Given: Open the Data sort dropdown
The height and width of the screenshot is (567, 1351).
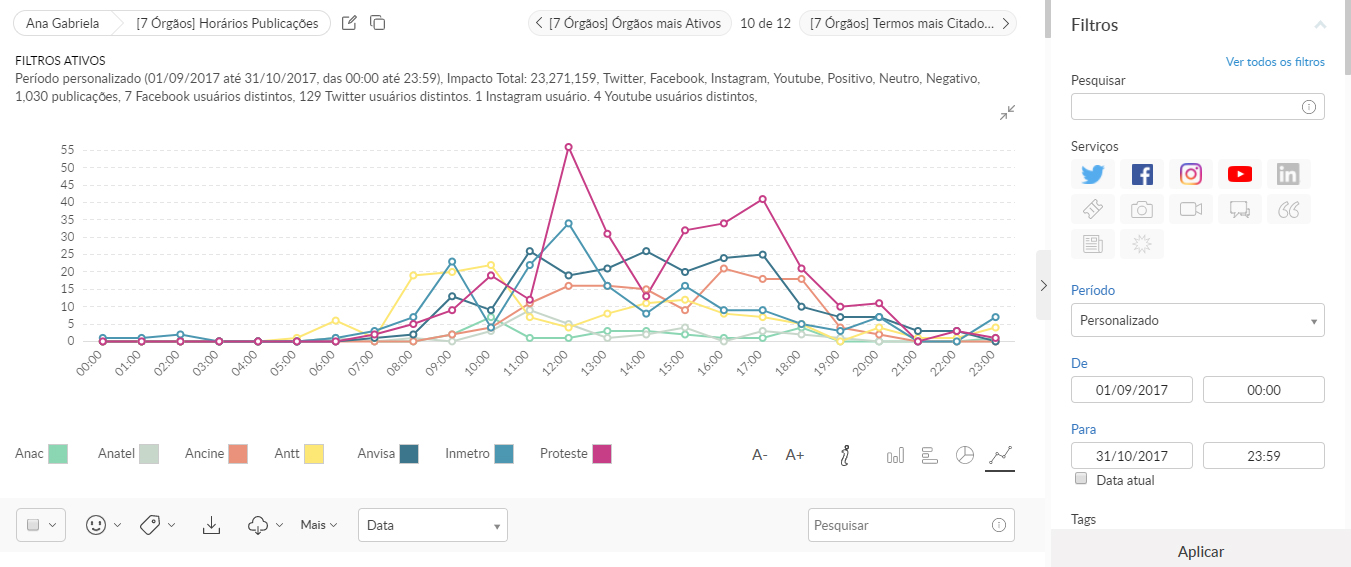Looking at the screenshot, I should click(x=432, y=525).
